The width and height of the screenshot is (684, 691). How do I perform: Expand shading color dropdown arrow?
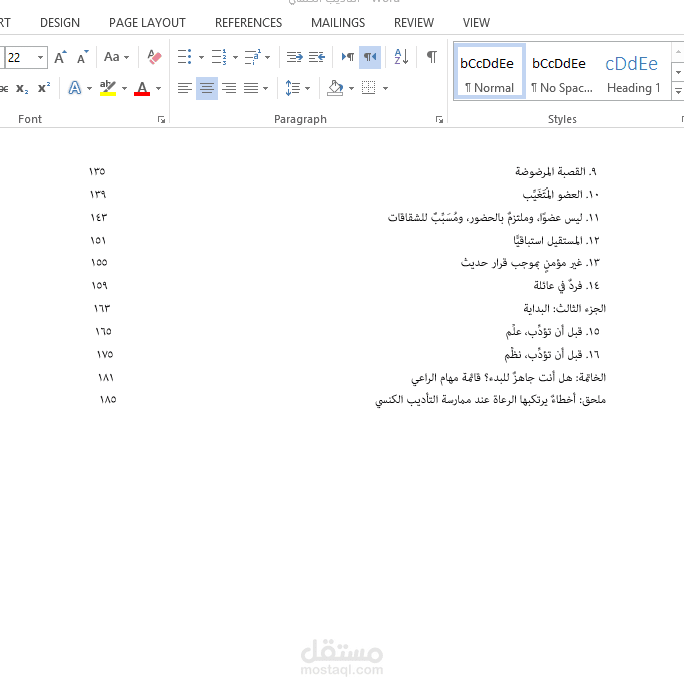point(351,88)
